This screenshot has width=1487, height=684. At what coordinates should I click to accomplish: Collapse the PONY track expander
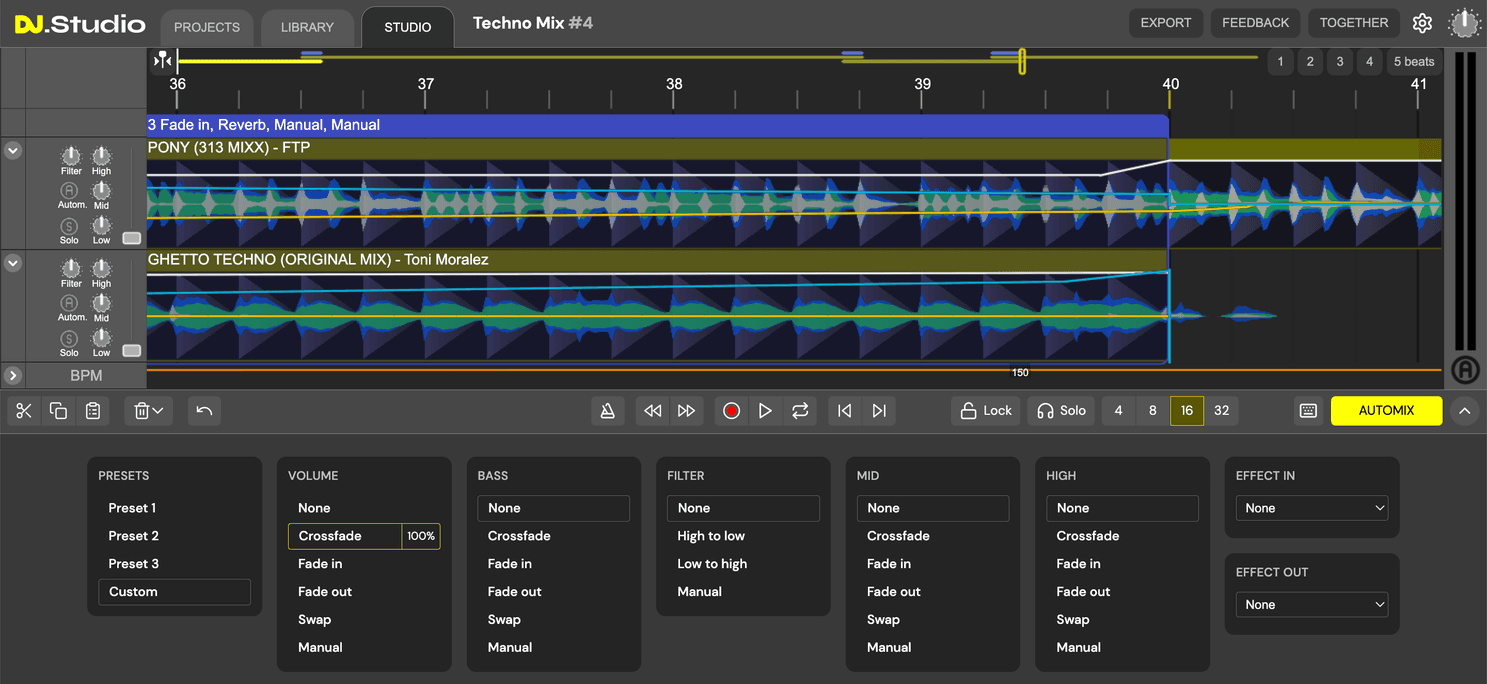[13, 151]
